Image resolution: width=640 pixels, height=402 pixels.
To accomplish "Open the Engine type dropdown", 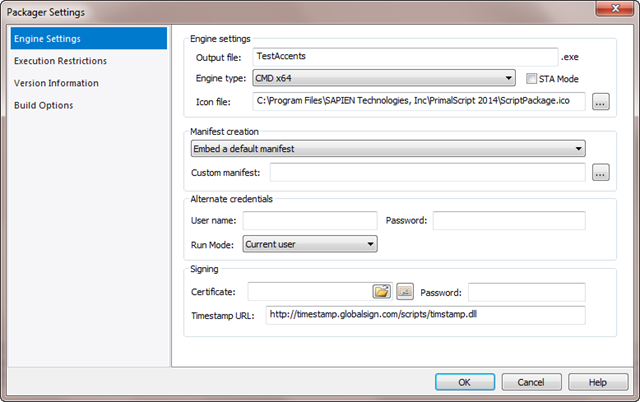I will (x=384, y=78).
